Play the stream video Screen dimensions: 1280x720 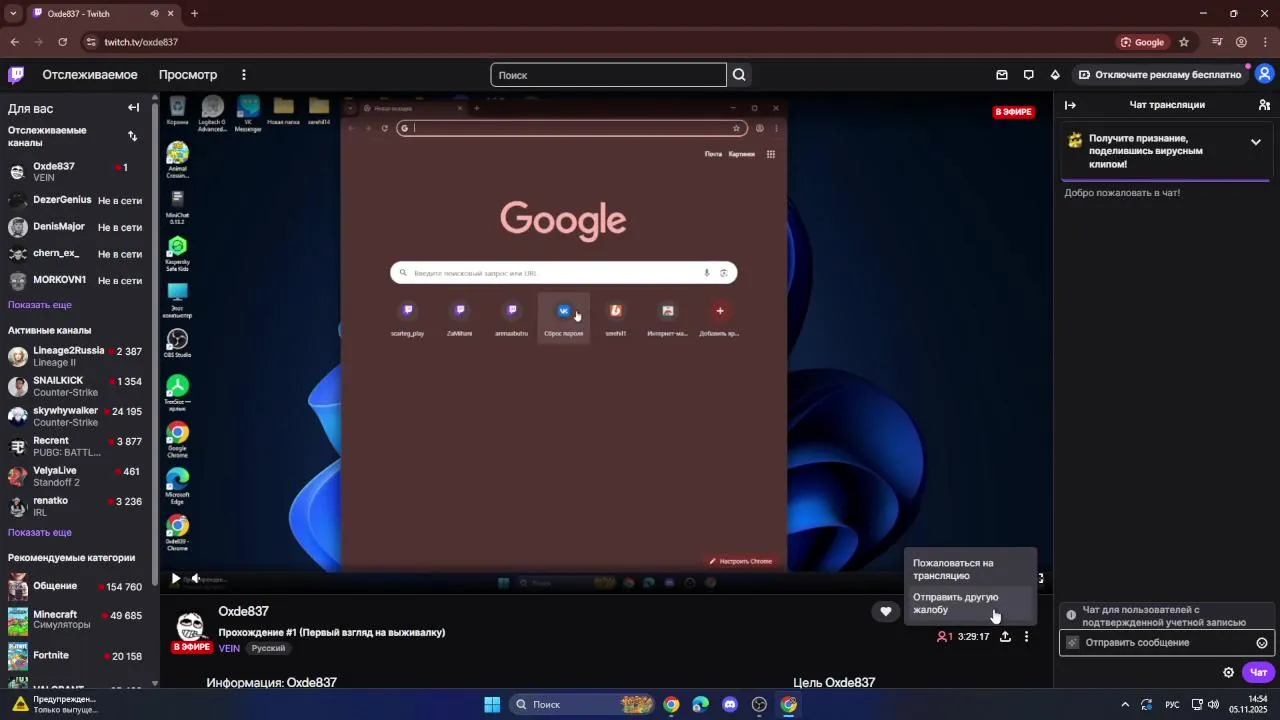click(176, 578)
